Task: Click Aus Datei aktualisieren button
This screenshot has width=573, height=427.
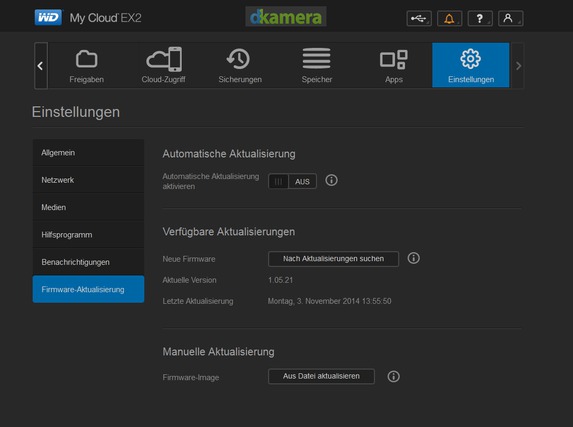Action: [x=321, y=376]
